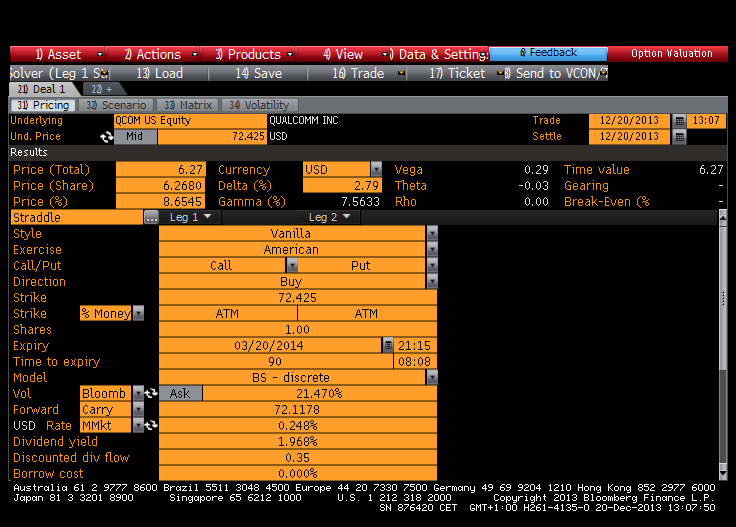Screen dimensions: 736x527
Task: Select the 21) Deal 1 tab
Action: [41, 89]
